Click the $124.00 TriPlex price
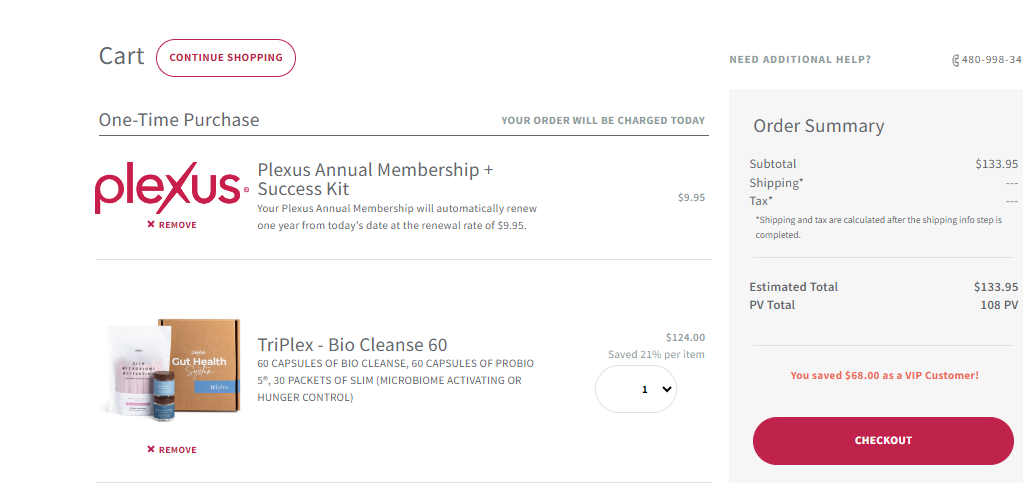 coord(685,337)
